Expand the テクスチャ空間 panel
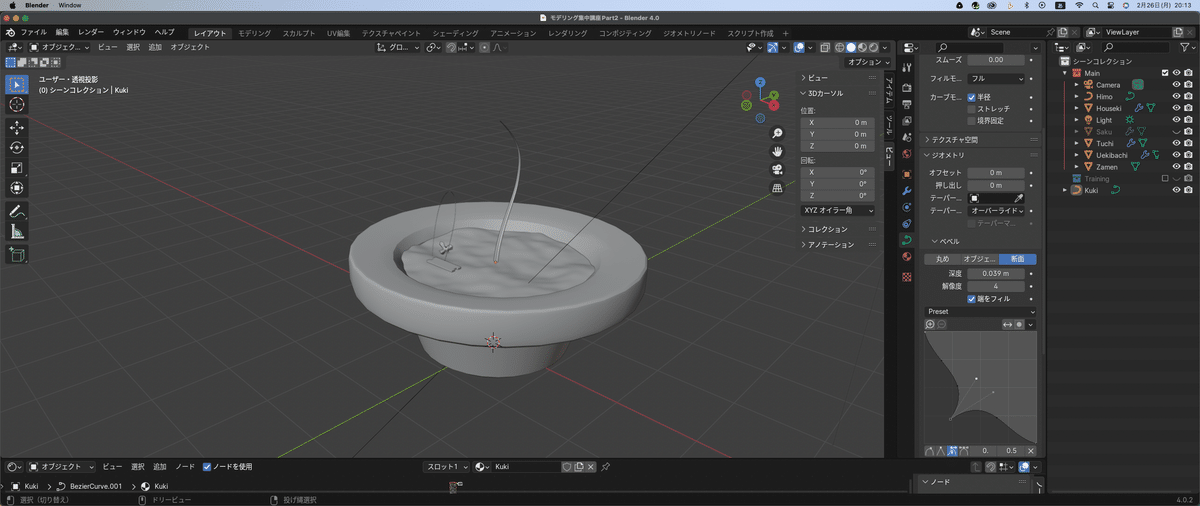The height and width of the screenshot is (506, 1200). pyautogui.click(x=953, y=140)
